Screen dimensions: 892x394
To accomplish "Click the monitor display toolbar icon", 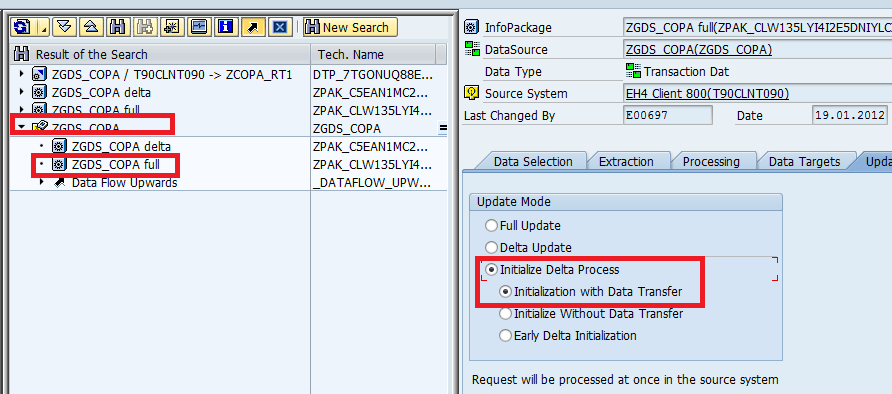I will [199, 27].
